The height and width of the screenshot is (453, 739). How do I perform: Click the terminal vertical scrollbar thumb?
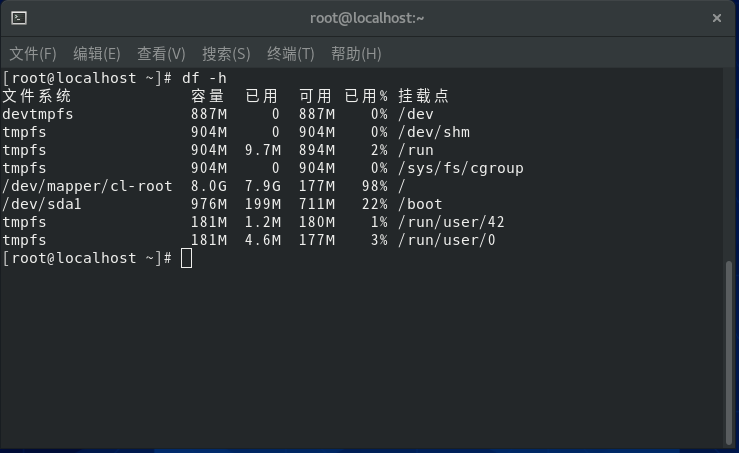click(729, 353)
